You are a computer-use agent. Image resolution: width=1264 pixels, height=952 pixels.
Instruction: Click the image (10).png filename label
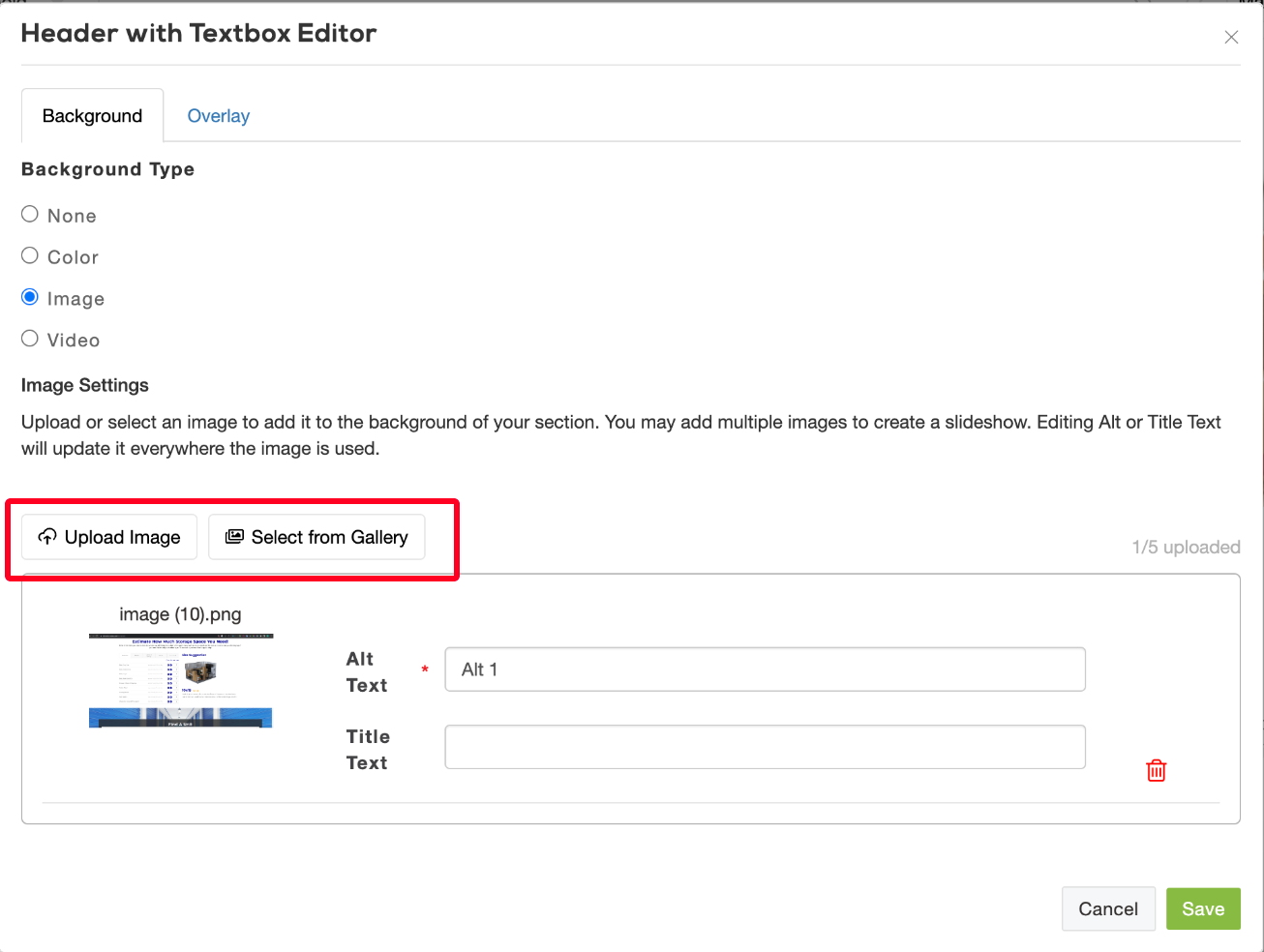tap(180, 614)
